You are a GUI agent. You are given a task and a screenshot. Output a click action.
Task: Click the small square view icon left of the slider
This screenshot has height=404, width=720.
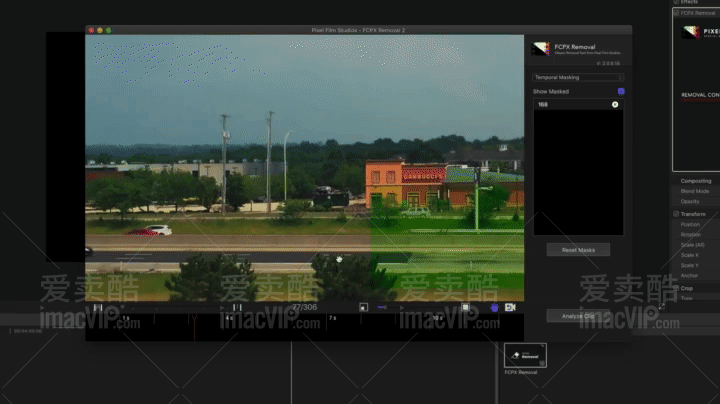pos(363,307)
